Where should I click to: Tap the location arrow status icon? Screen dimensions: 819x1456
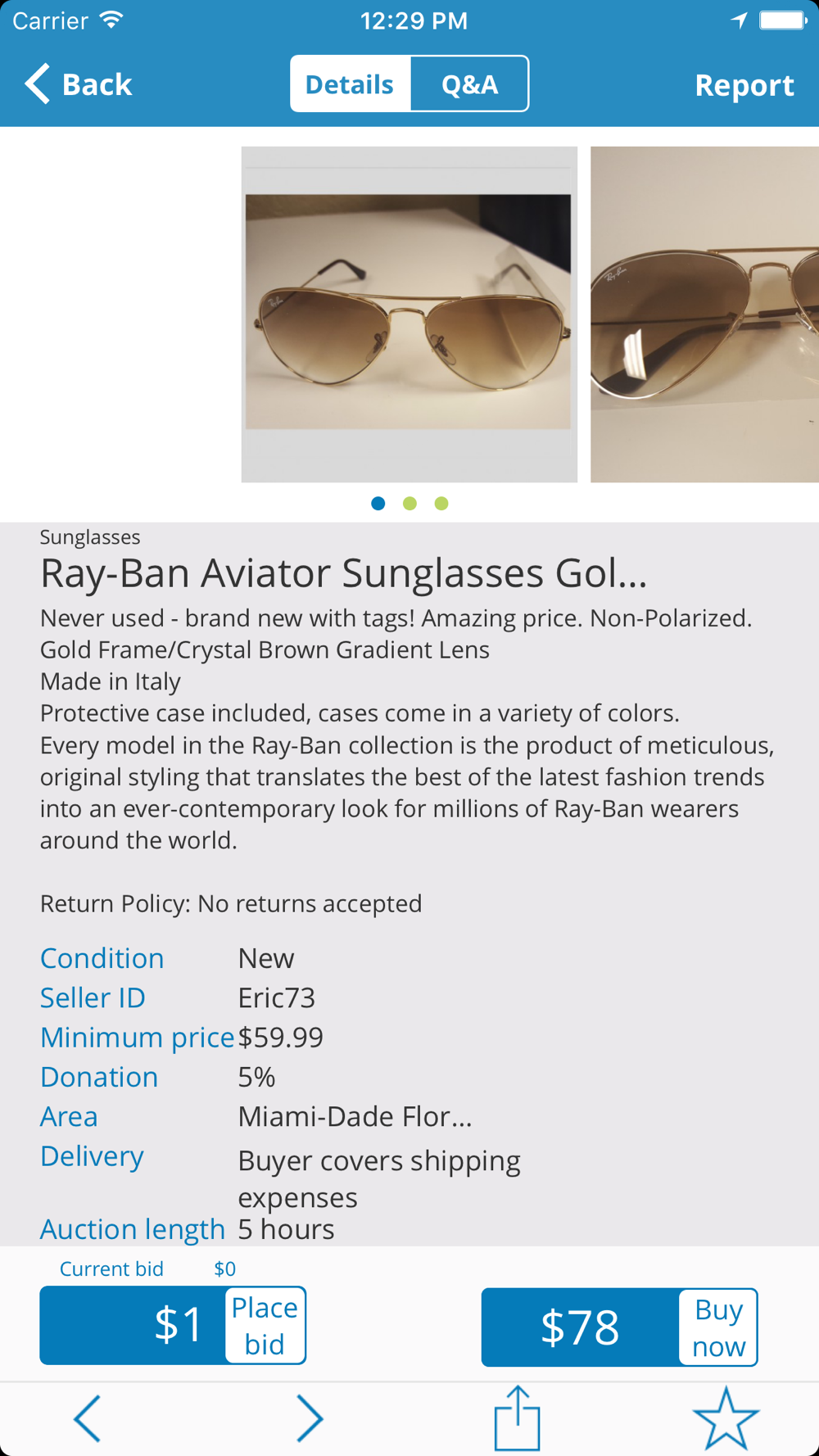pyautogui.click(x=739, y=20)
